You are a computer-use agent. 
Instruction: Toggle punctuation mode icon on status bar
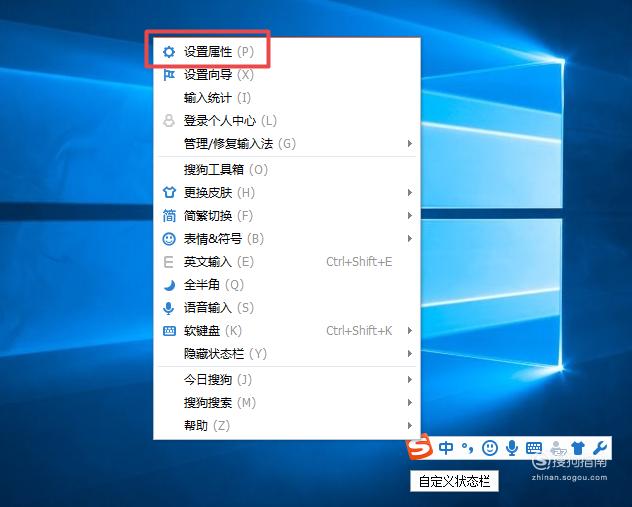[x=468, y=448]
